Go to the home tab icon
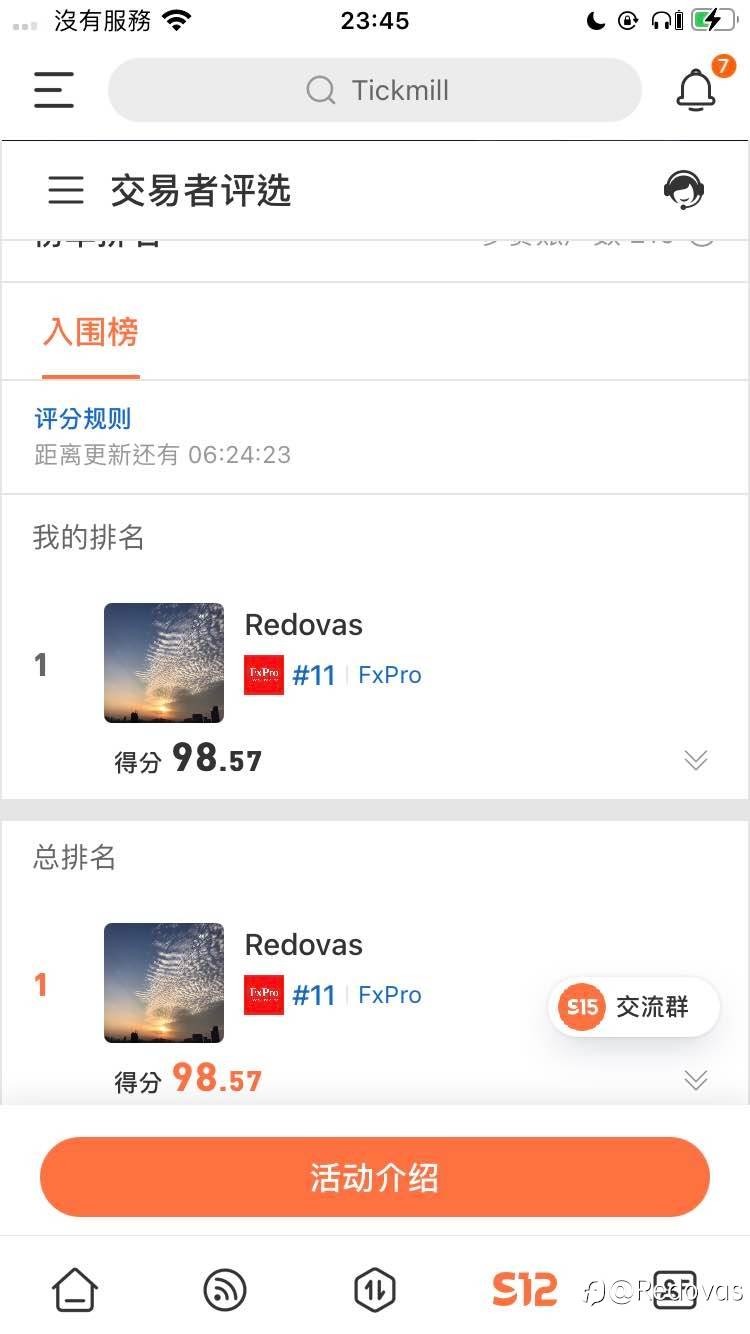This screenshot has width=750, height=1334. pos(75,1289)
